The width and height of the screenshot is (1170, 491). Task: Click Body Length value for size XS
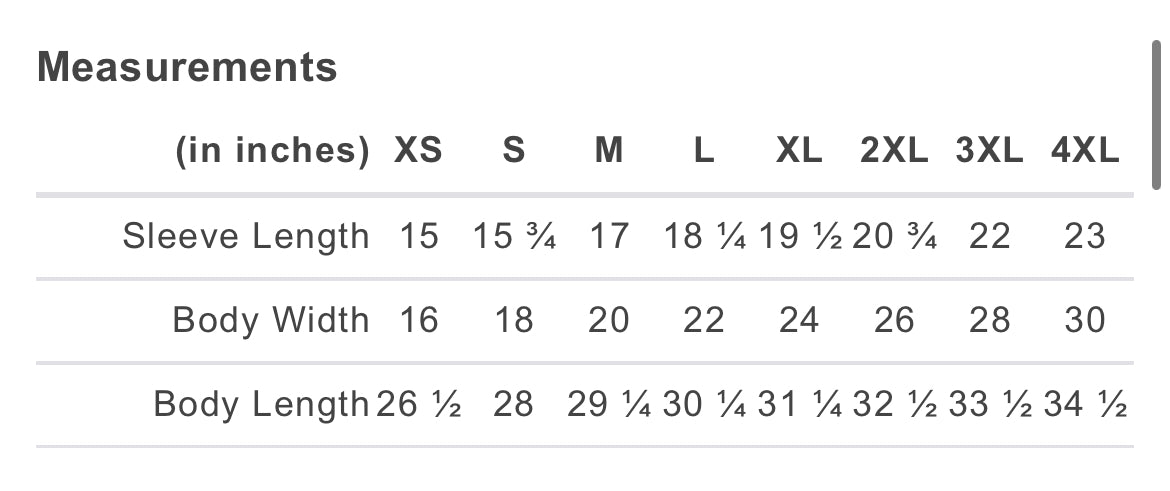[x=418, y=404]
